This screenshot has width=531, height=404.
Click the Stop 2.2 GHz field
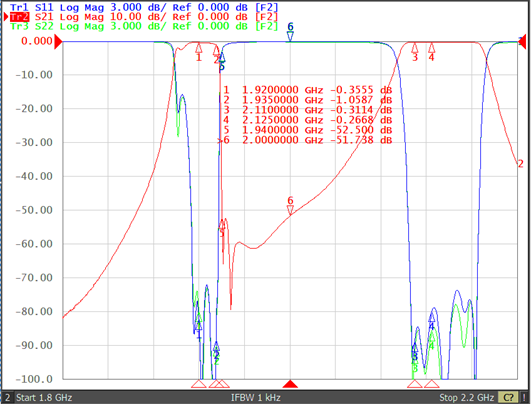[466, 397]
